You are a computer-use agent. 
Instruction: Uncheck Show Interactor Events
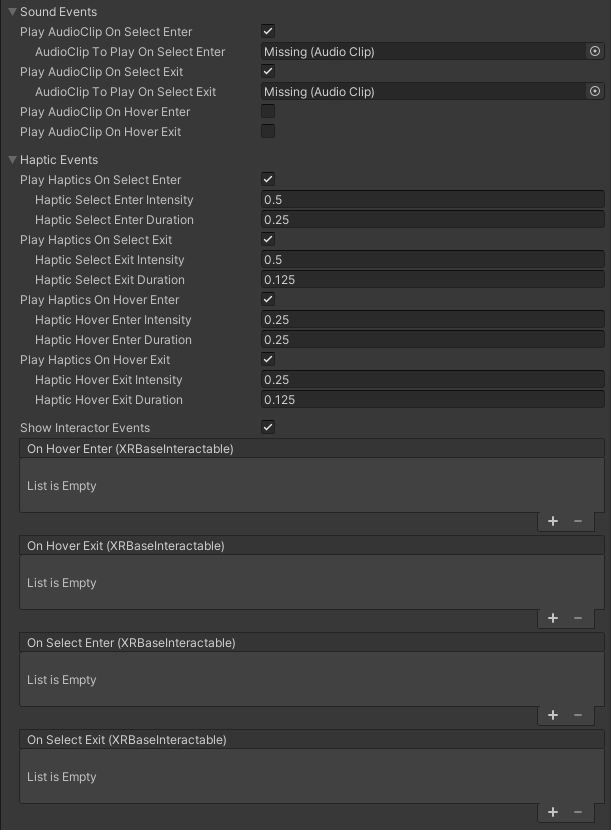[x=268, y=427]
